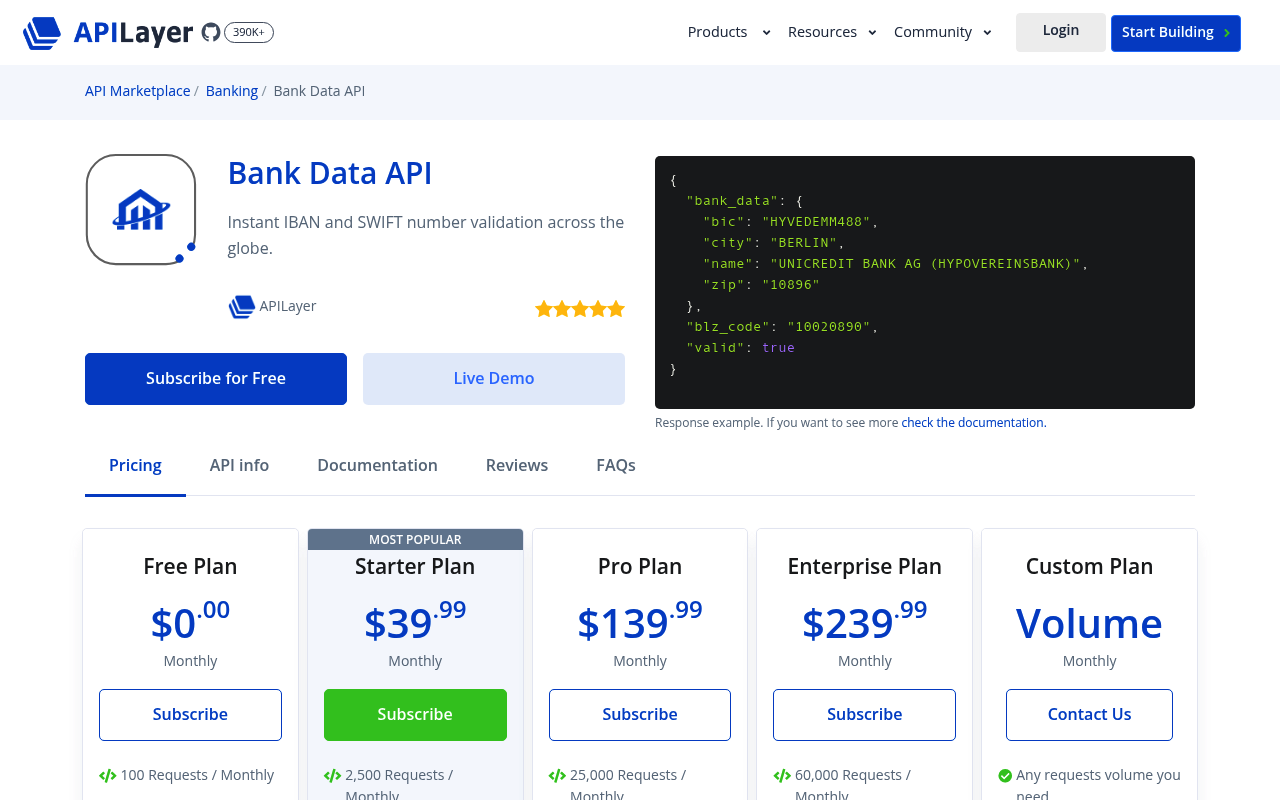Click the APILayer provider icon
This screenshot has height=800, width=1280.
tap(241, 307)
